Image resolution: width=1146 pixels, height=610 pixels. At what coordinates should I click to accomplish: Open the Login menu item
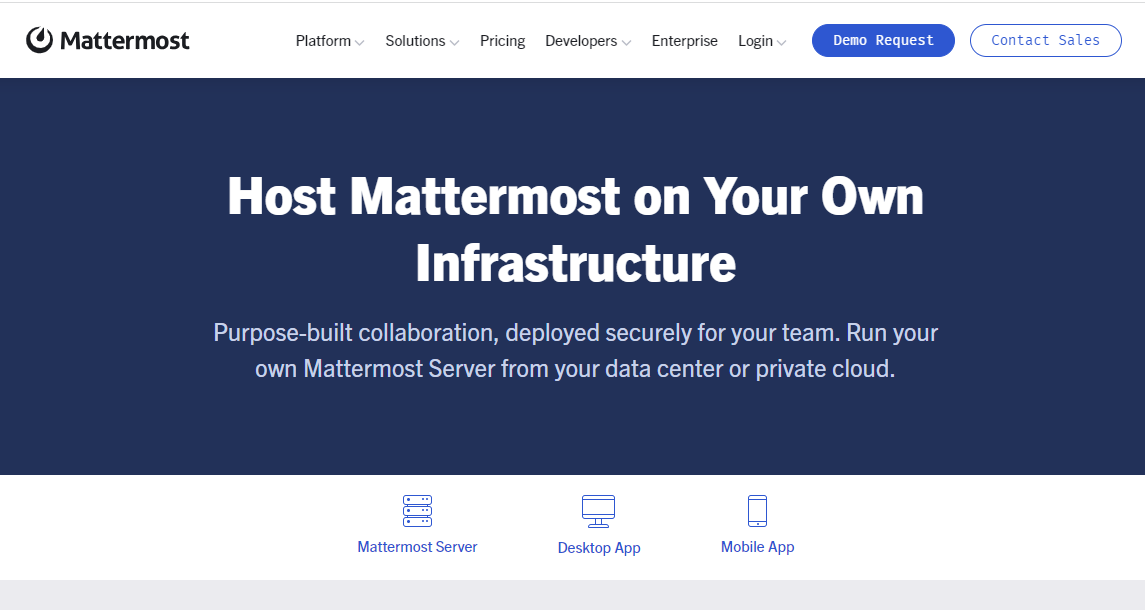[x=755, y=41]
